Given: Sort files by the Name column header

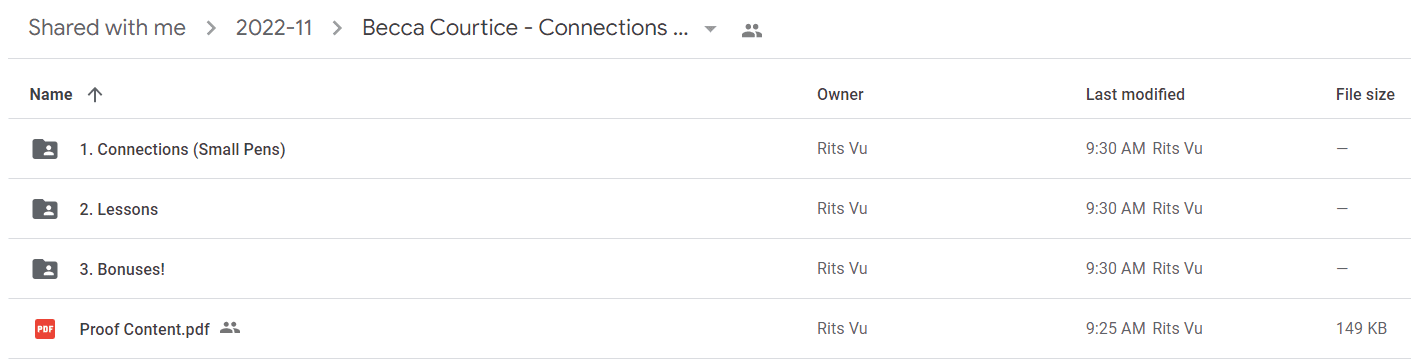Looking at the screenshot, I should click(x=51, y=95).
